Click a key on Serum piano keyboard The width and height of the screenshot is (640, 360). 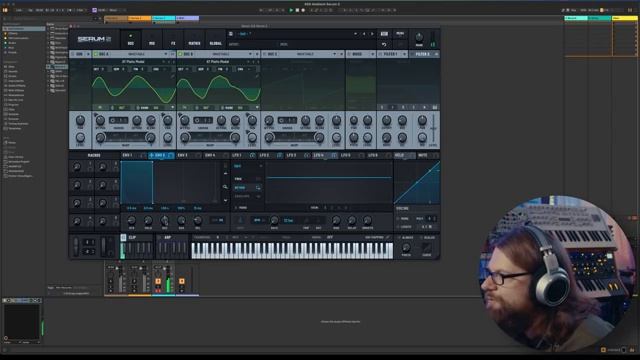tap(292, 250)
